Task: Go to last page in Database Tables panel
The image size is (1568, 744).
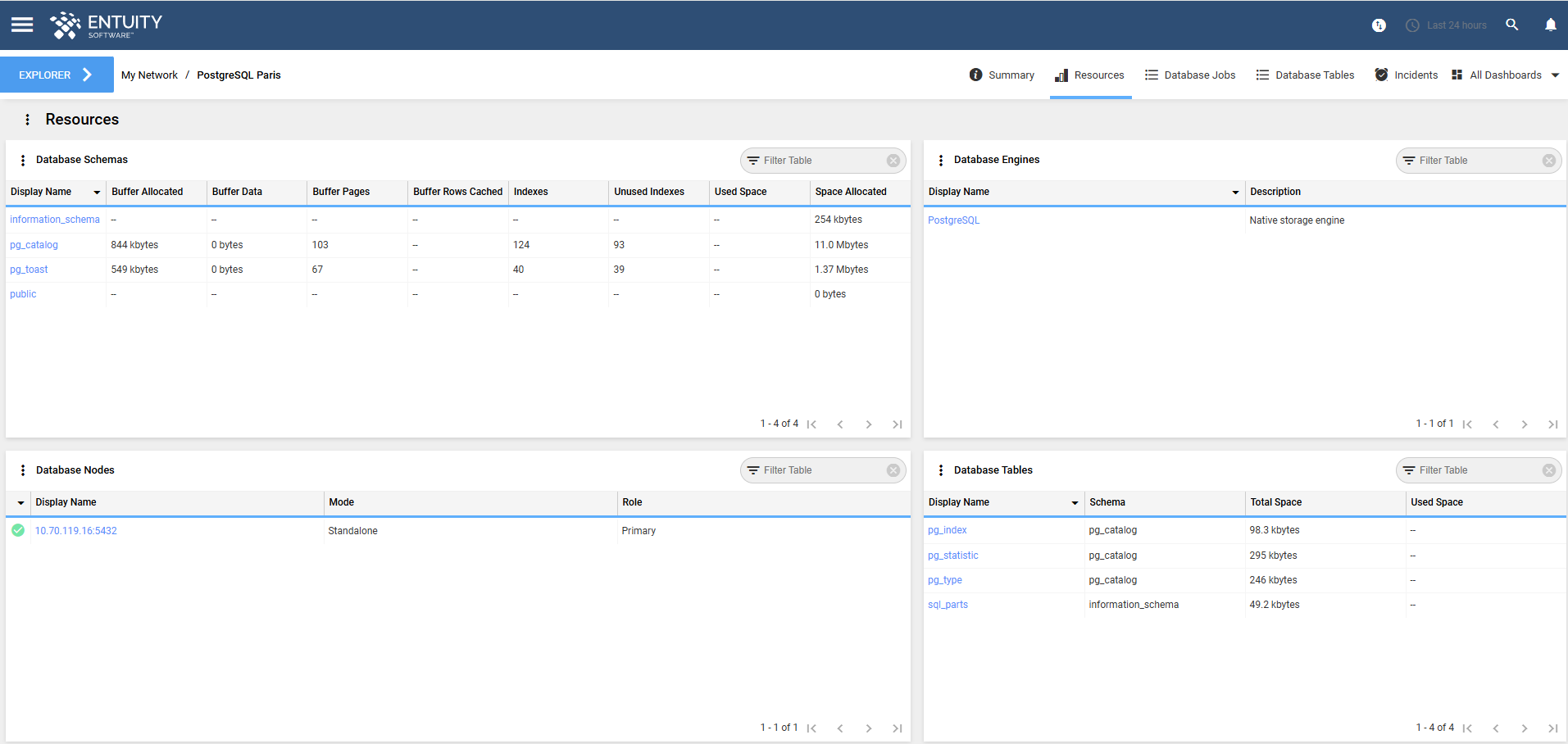Action: (1553, 728)
